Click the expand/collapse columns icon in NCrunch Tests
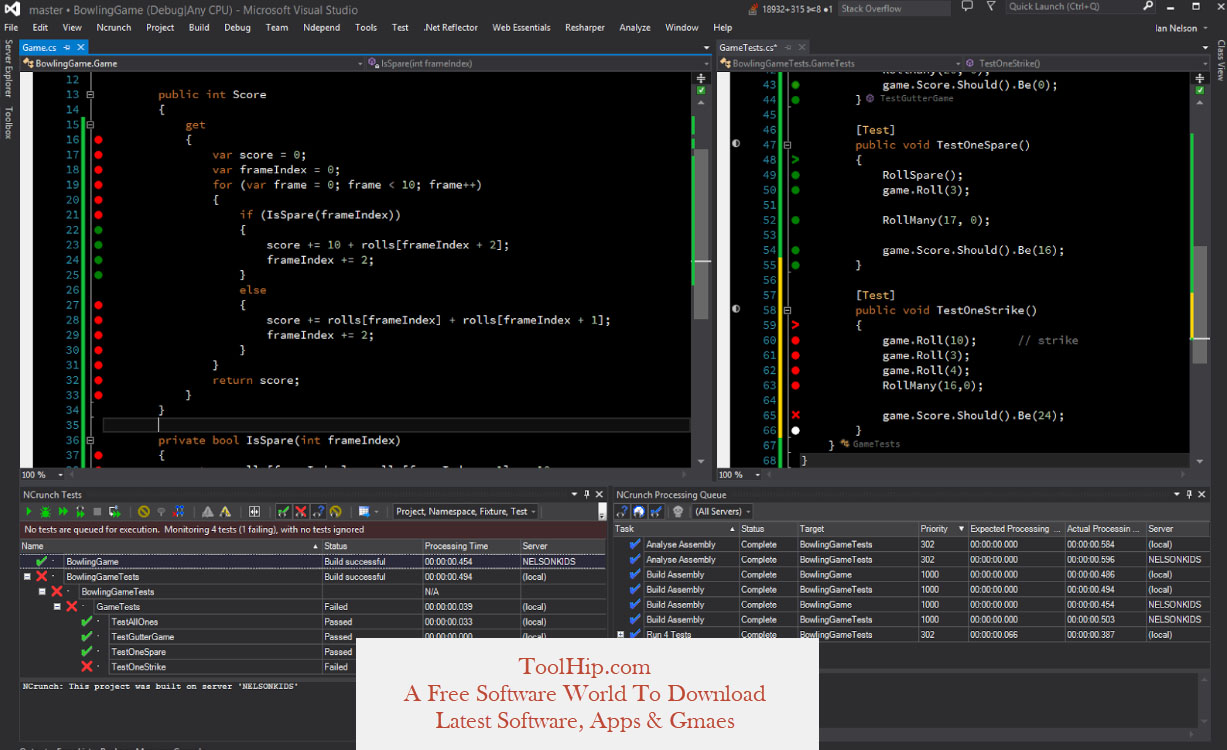1227x750 pixels. click(x=254, y=511)
